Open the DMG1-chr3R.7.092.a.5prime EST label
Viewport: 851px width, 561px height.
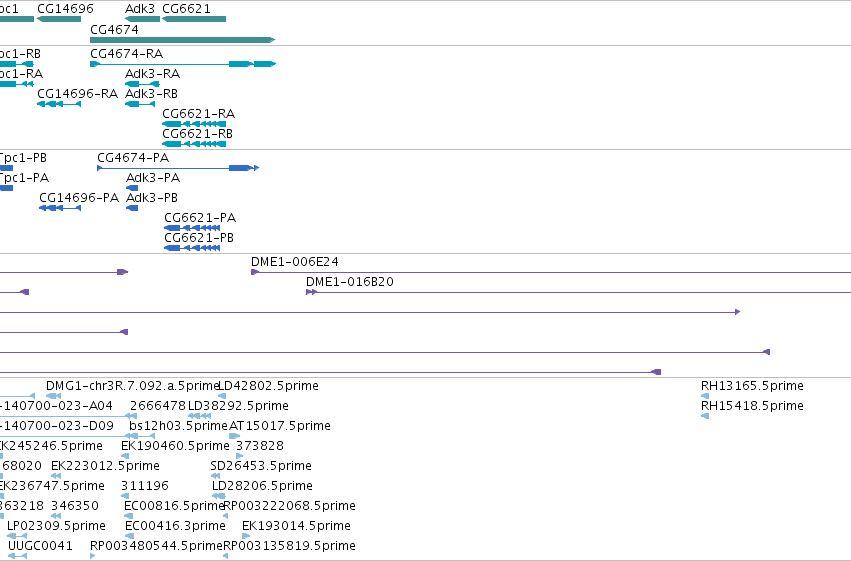point(132,386)
